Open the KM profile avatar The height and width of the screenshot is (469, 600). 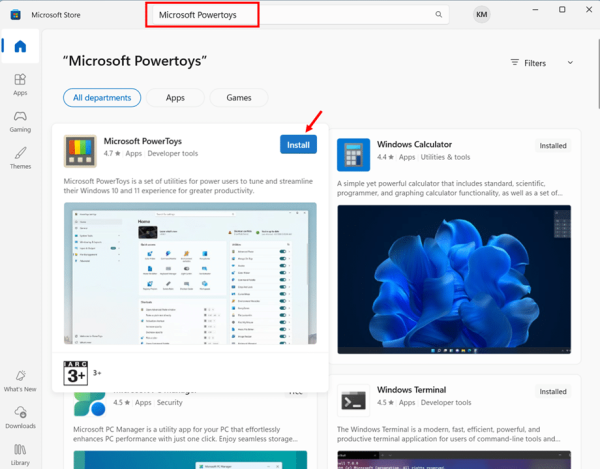pyautogui.click(x=481, y=15)
